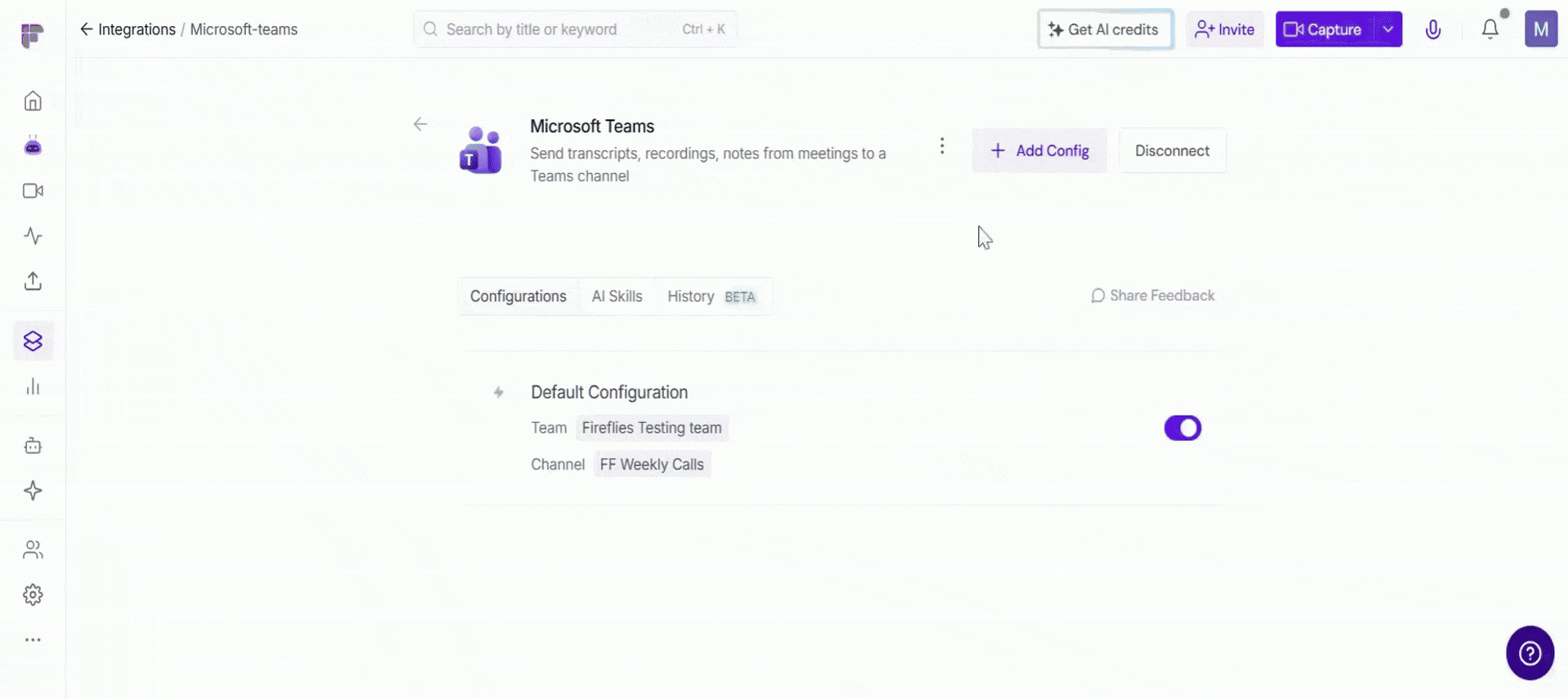The width and height of the screenshot is (1568, 699).
Task: Open the upload icon in sidebar
Action: point(33,281)
